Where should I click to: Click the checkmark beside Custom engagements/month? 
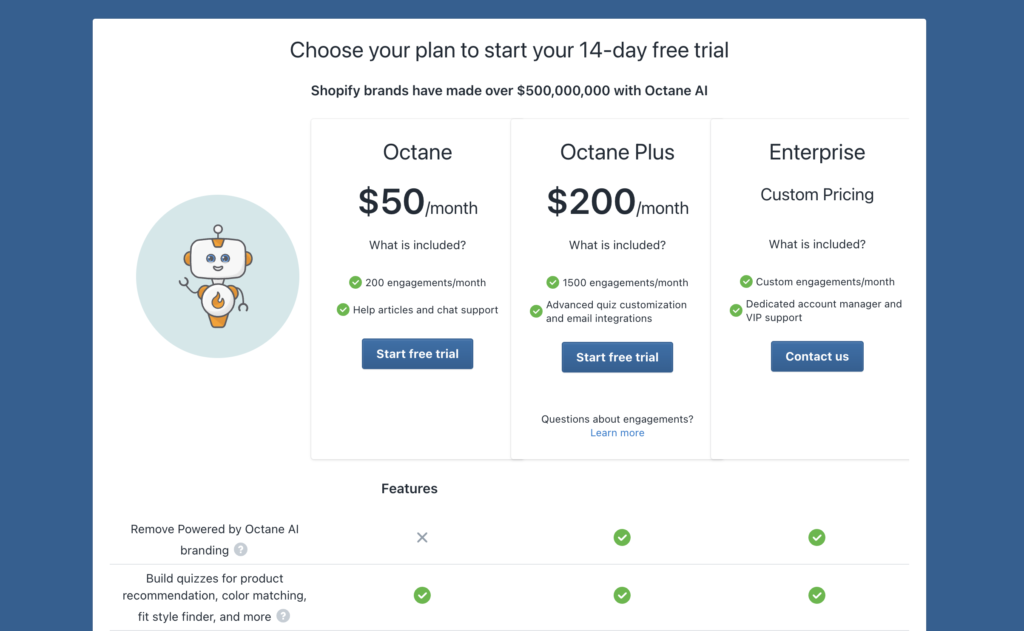(746, 281)
